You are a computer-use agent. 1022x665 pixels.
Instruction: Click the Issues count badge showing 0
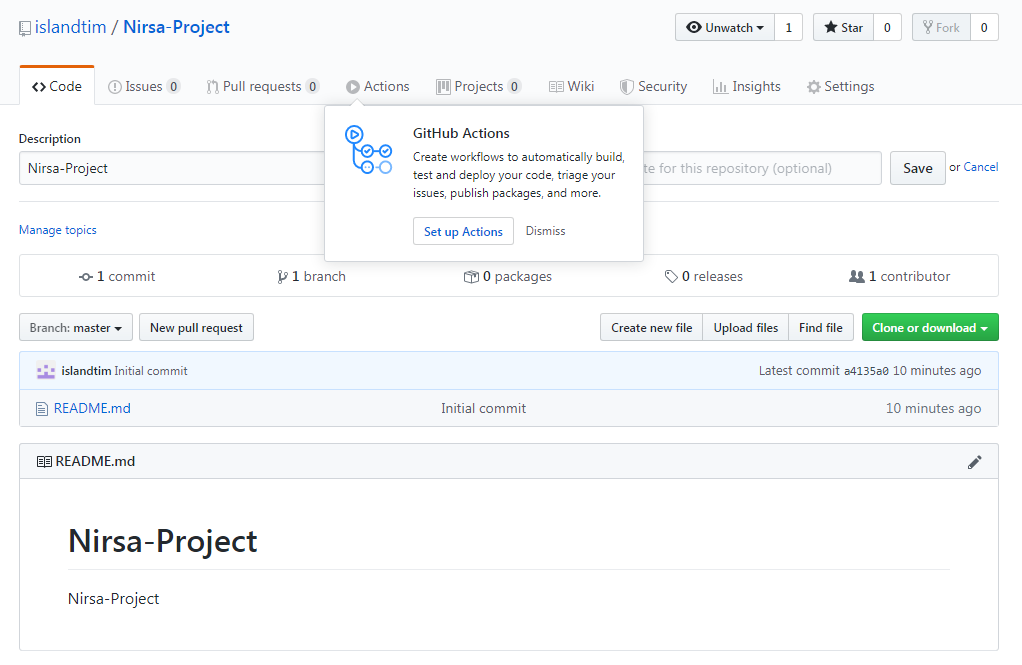[173, 86]
